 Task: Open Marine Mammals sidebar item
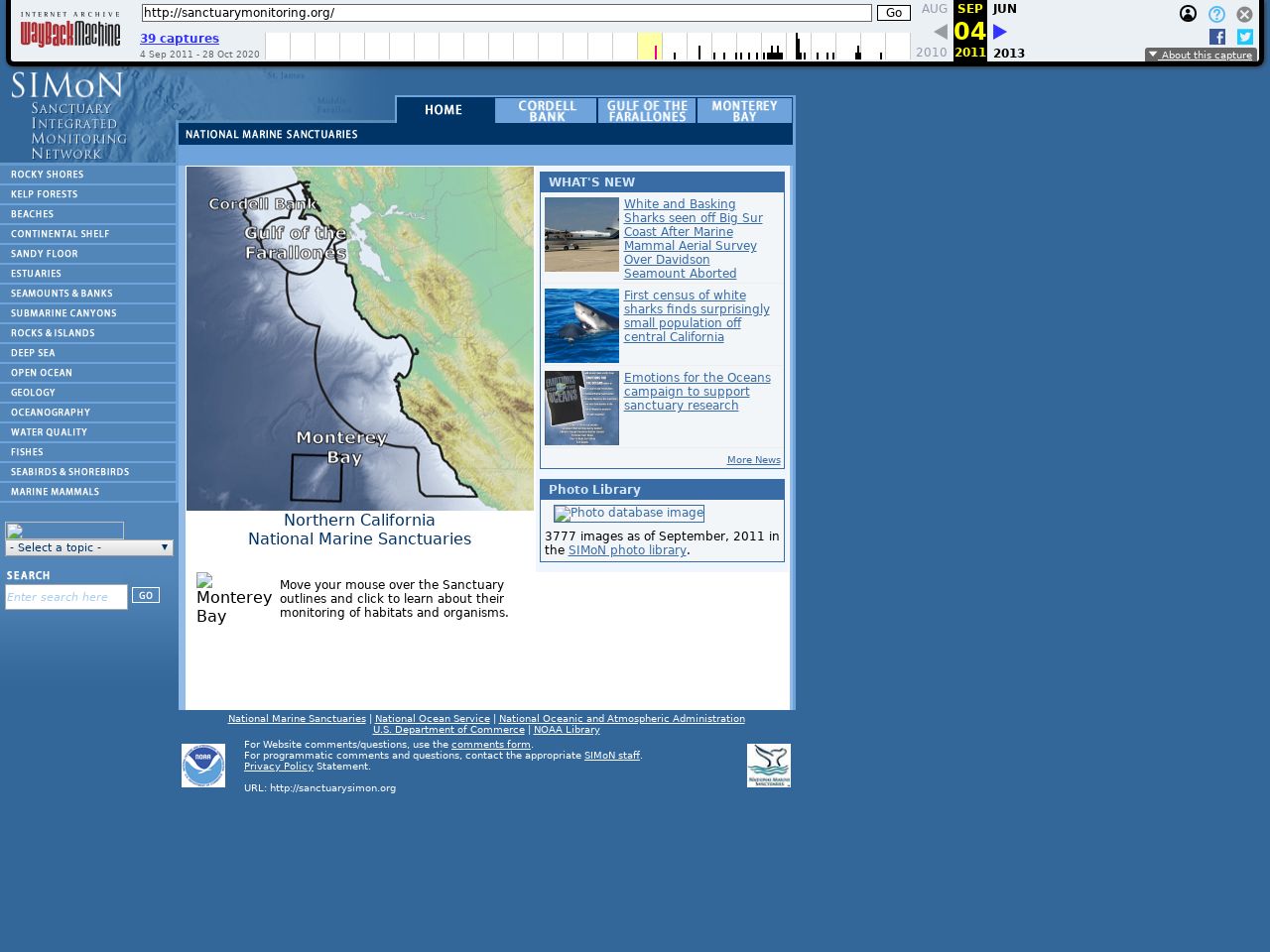coord(56,492)
